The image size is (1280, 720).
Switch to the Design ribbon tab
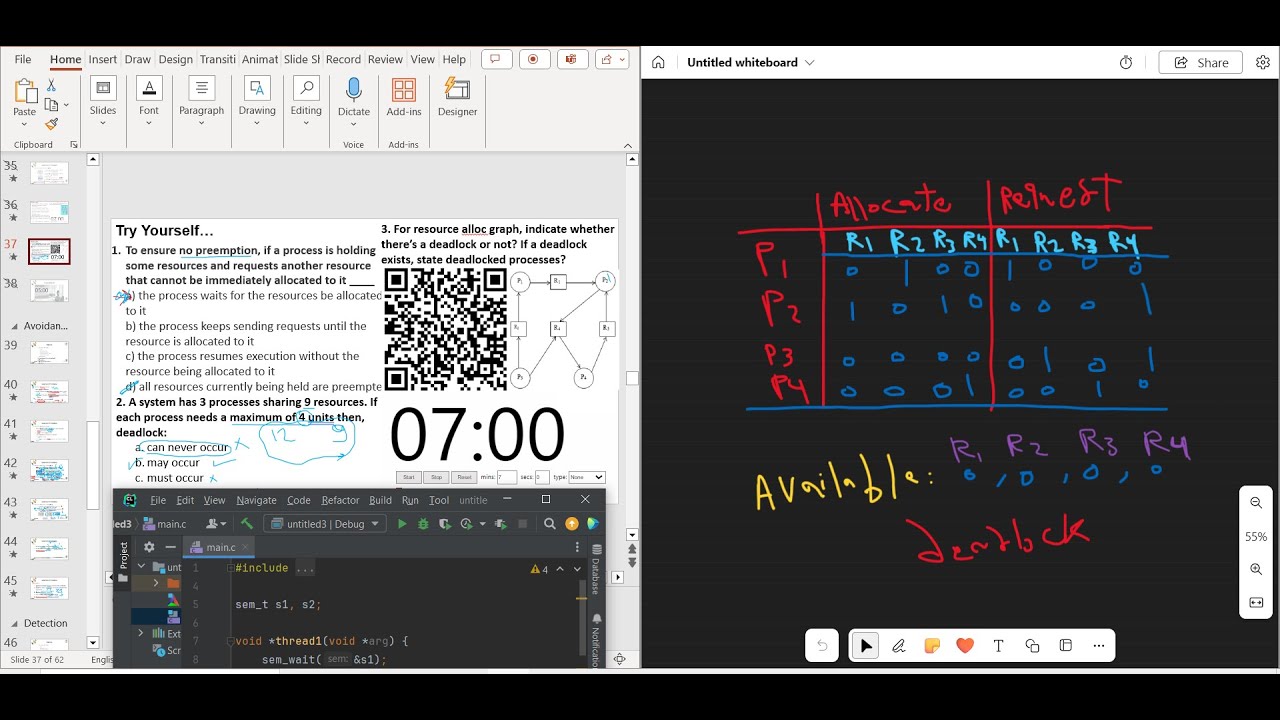(x=175, y=59)
